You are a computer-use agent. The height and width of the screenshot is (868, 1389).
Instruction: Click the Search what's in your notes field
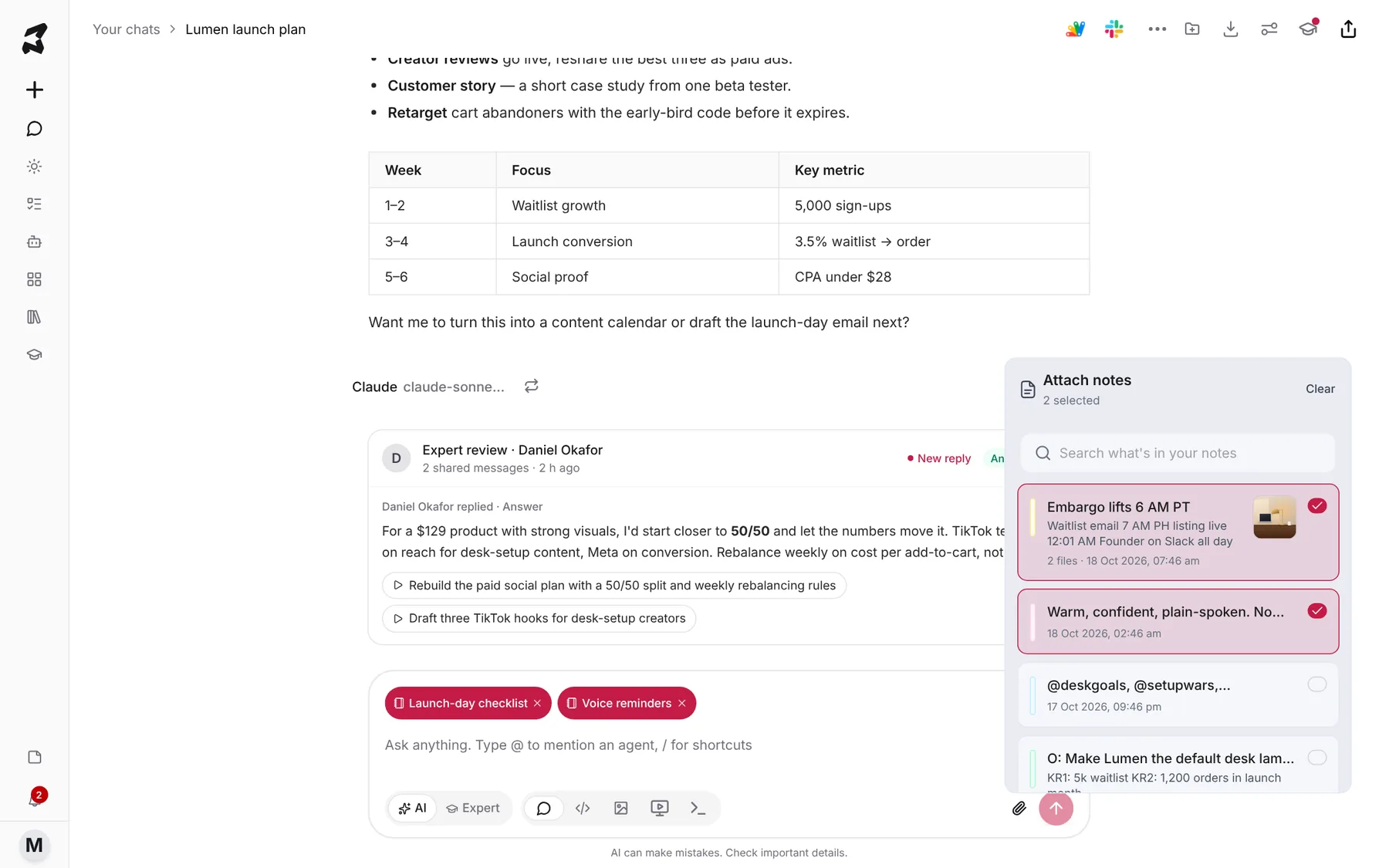pyautogui.click(x=1178, y=453)
